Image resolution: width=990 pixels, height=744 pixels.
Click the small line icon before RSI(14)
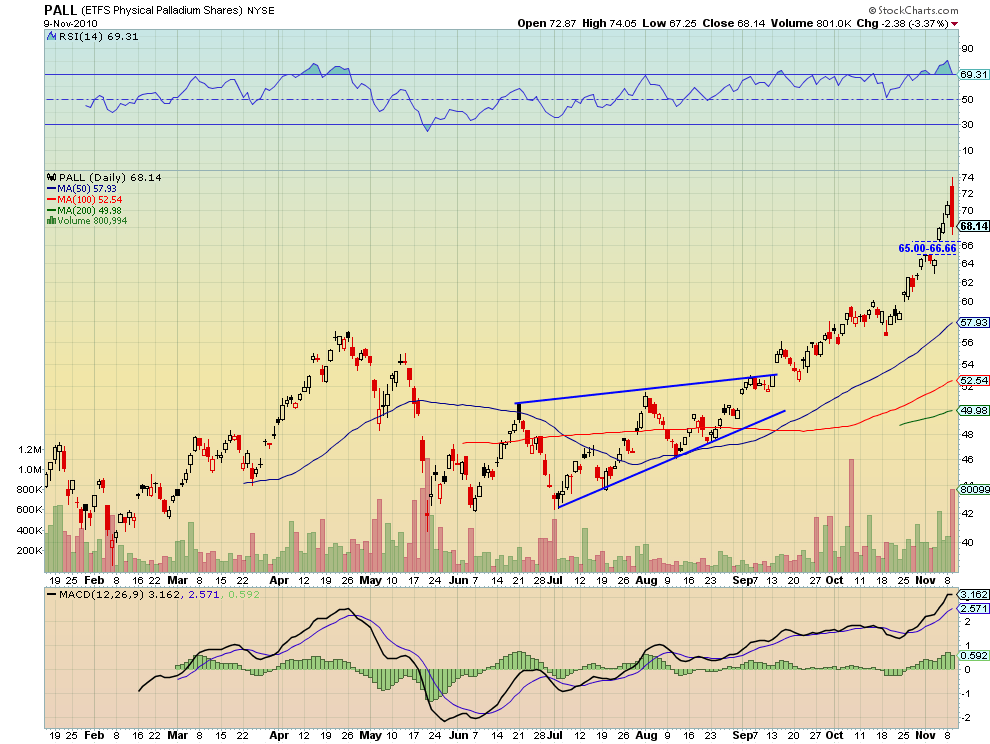coord(52,37)
